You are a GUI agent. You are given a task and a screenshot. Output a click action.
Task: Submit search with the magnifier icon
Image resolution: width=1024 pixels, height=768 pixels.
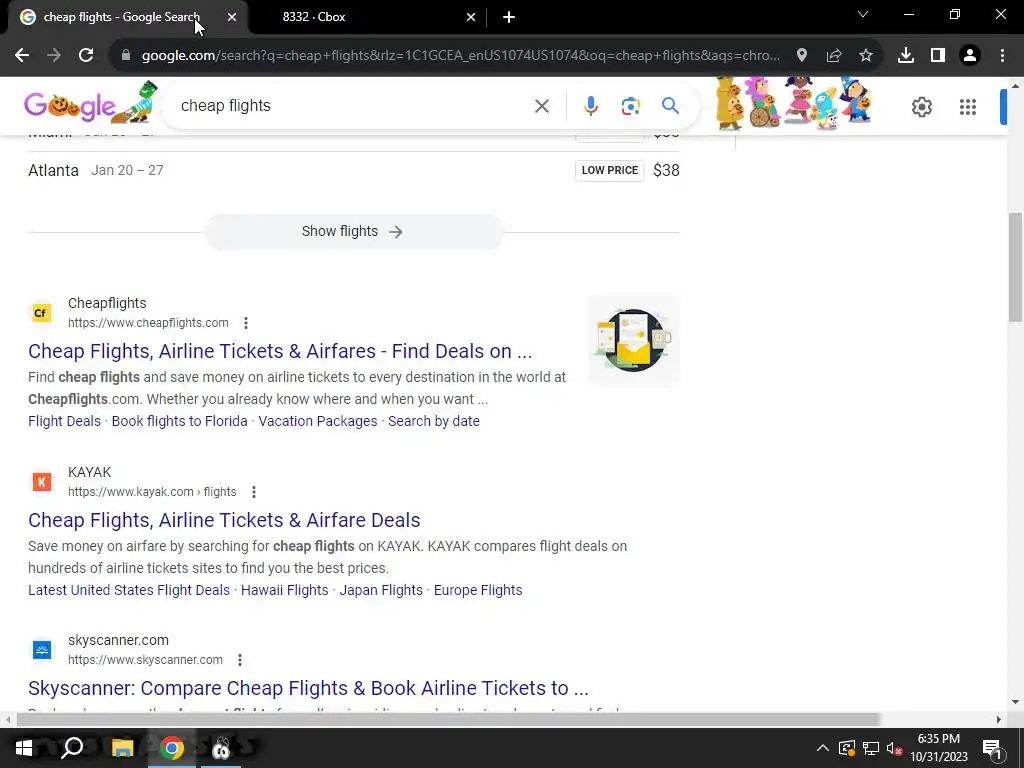pos(670,106)
